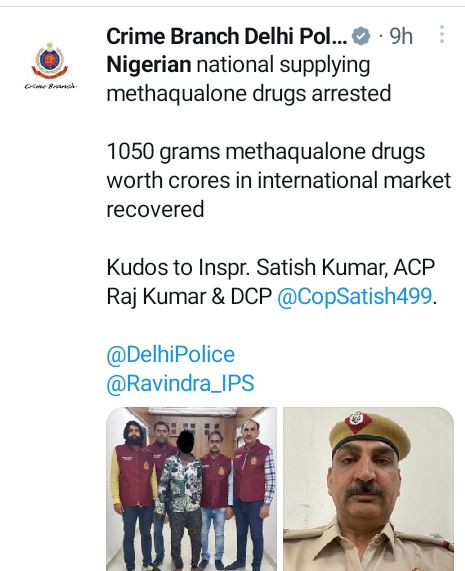Click 'worth crores in international market' line
The image size is (465, 571).
279,180
